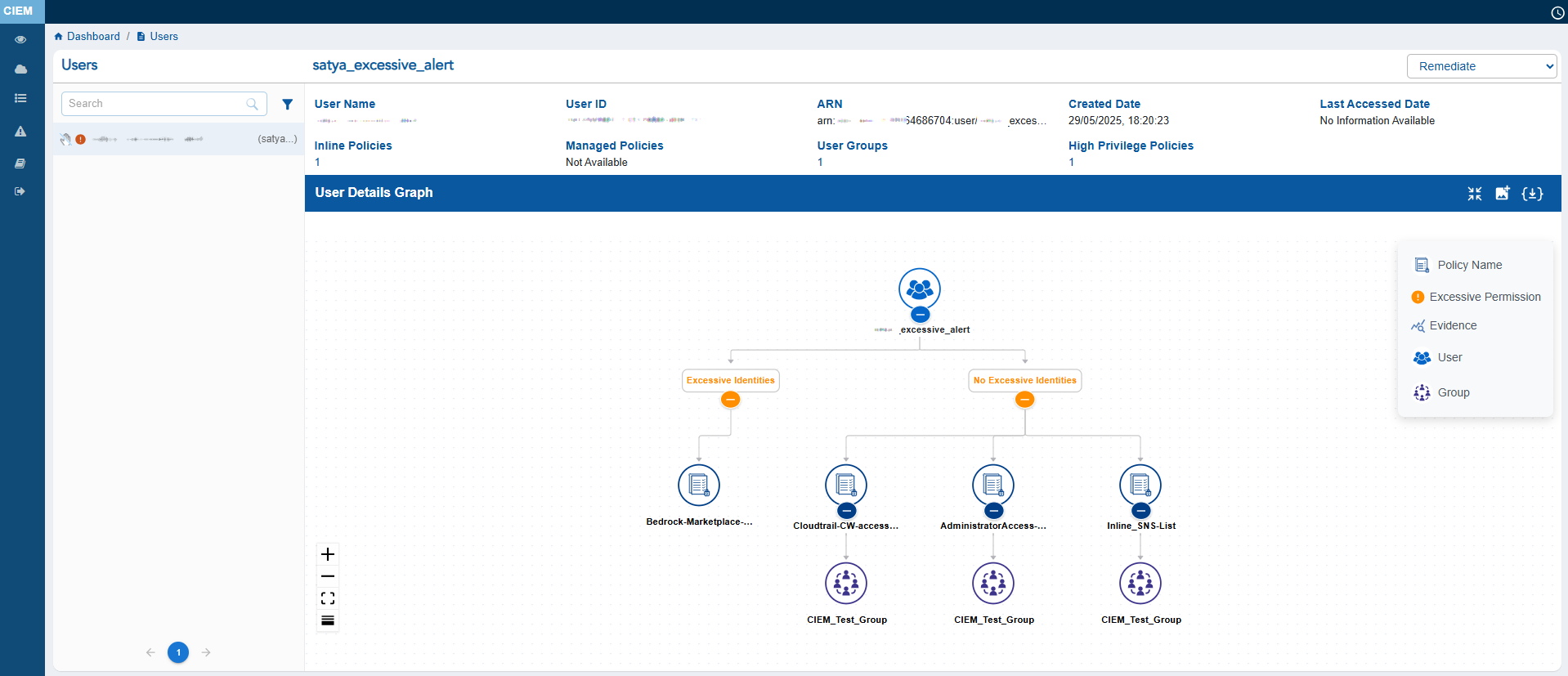Click fit-to-view button in graph controls
The width and height of the screenshot is (1568, 676).
[x=328, y=598]
